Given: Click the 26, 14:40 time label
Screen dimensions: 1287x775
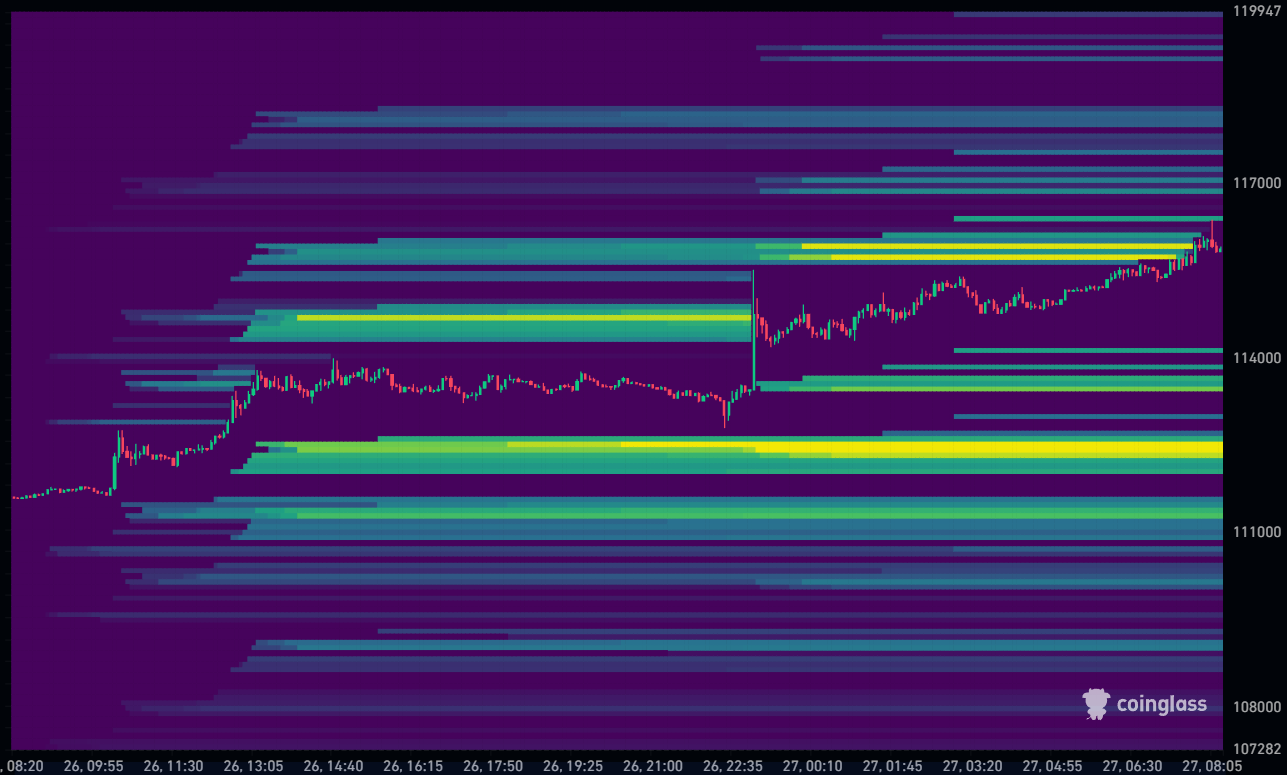Looking at the screenshot, I should [333, 766].
